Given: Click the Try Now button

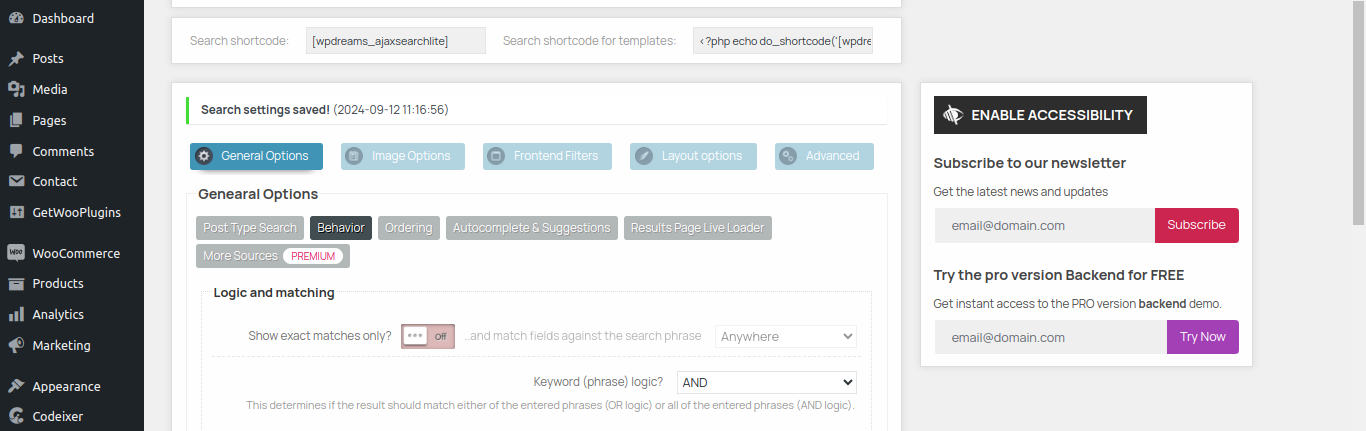Looking at the screenshot, I should click(1203, 337).
